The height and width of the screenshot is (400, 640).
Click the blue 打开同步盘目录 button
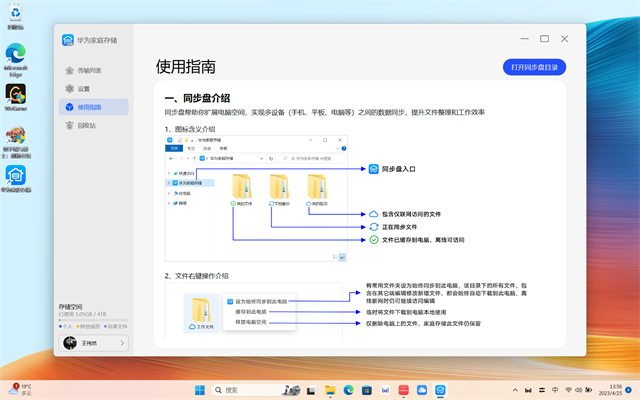pos(534,67)
